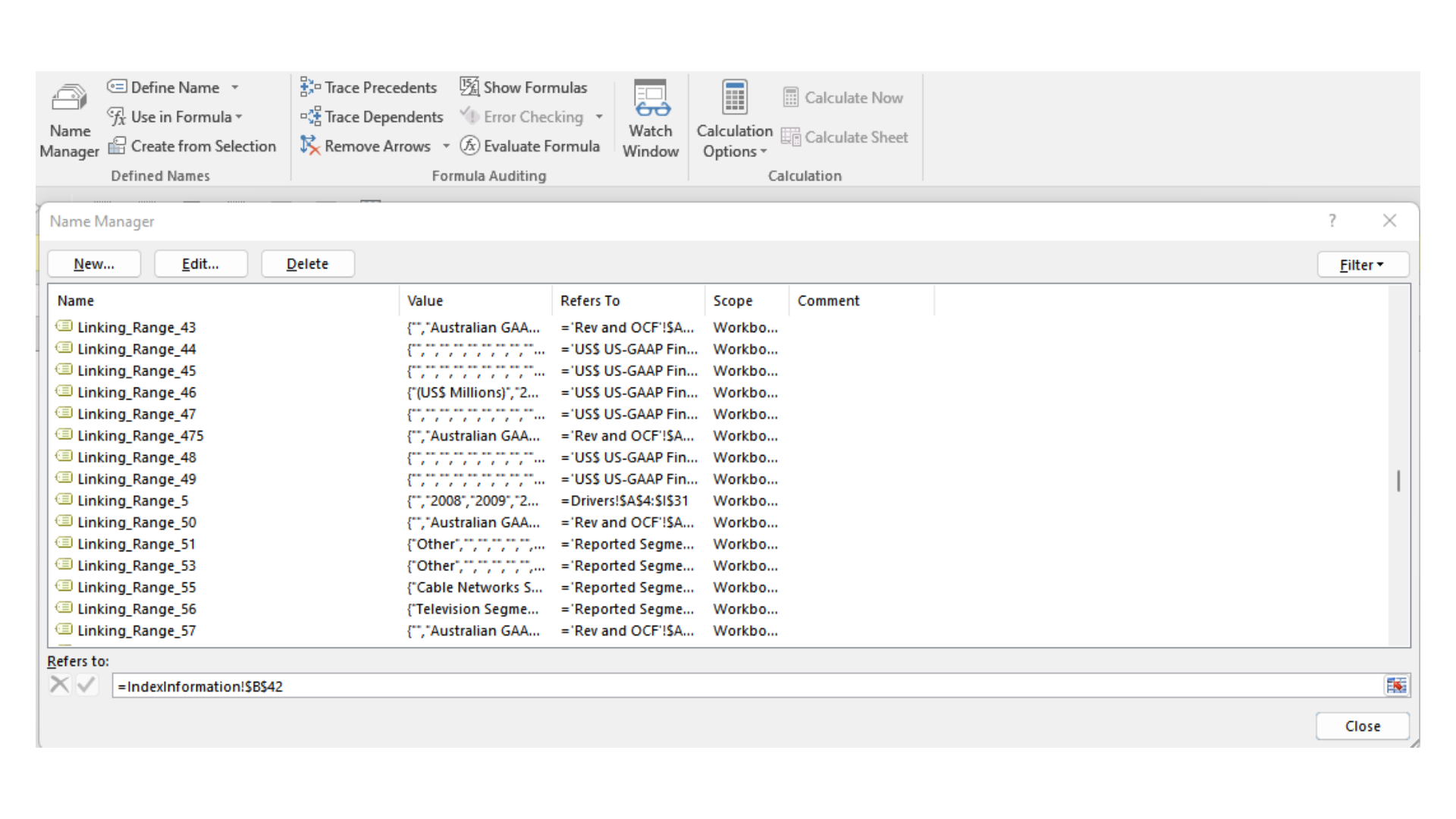The height and width of the screenshot is (819, 1456).
Task: Open the Filter dropdown in Name Manager
Action: [1362, 265]
